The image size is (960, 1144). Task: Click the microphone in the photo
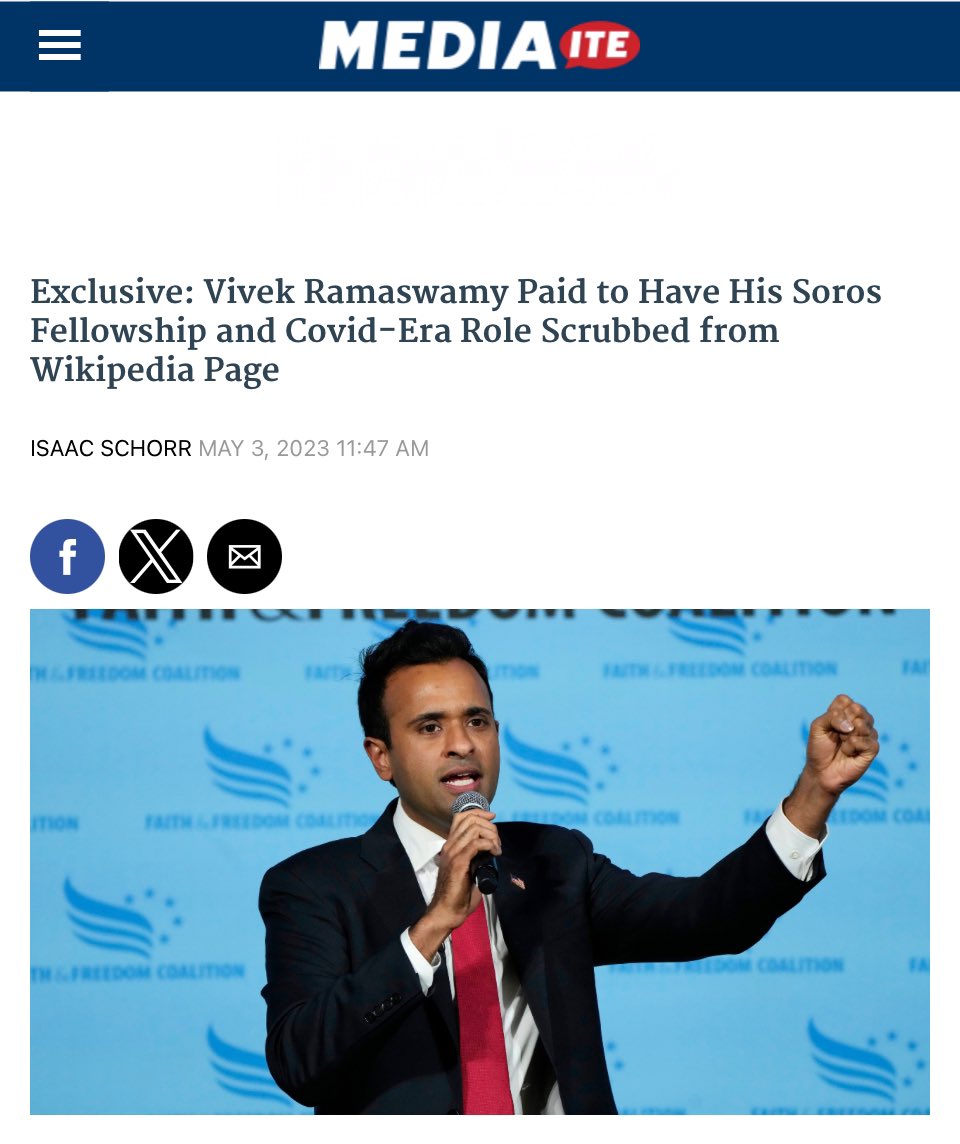coord(475,840)
